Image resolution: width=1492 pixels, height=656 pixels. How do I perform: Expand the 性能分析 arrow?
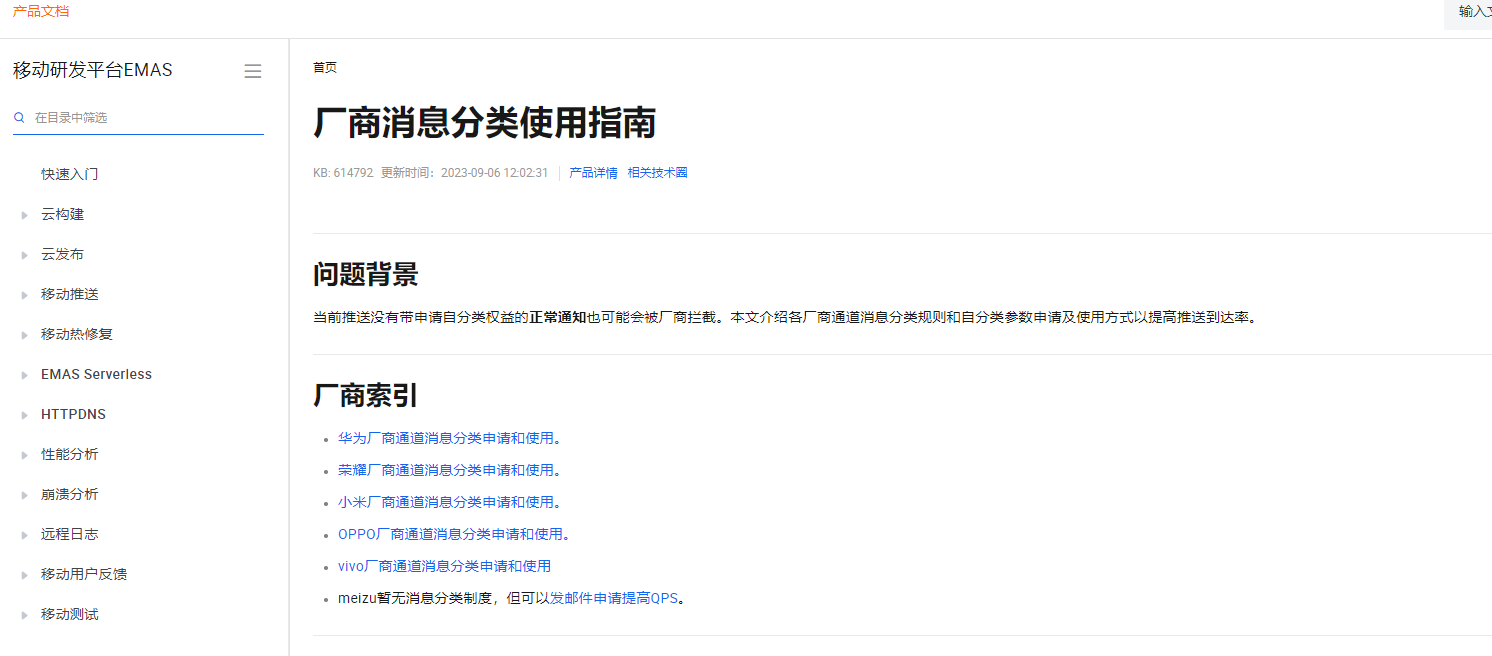(24, 455)
